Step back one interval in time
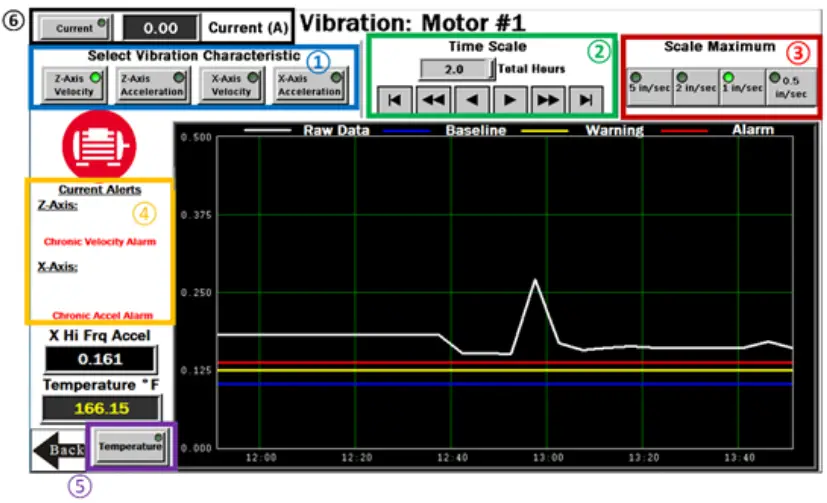This screenshot has width=827, height=503. pos(472,100)
